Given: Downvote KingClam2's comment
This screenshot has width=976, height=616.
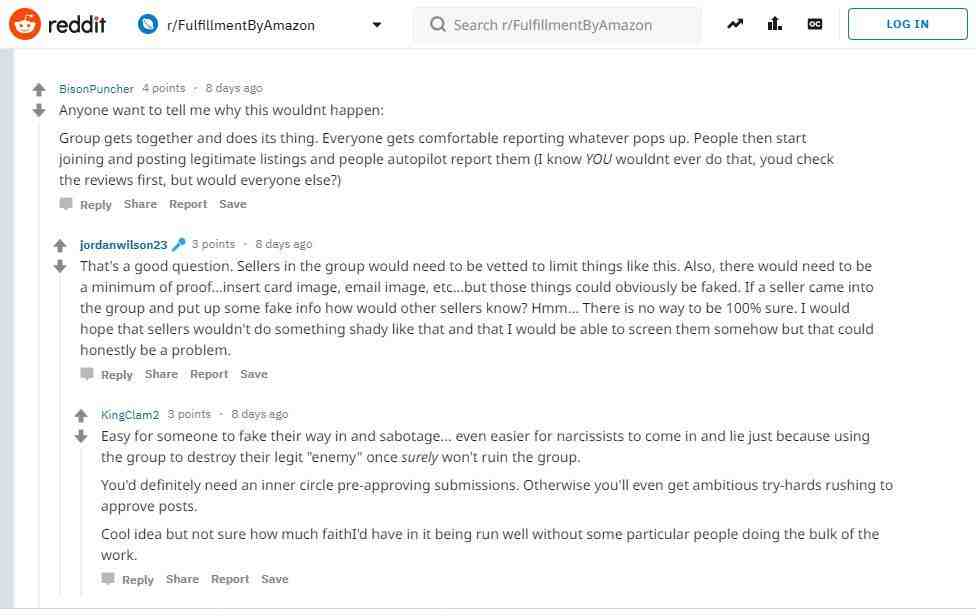Looking at the screenshot, I should coord(81,437).
